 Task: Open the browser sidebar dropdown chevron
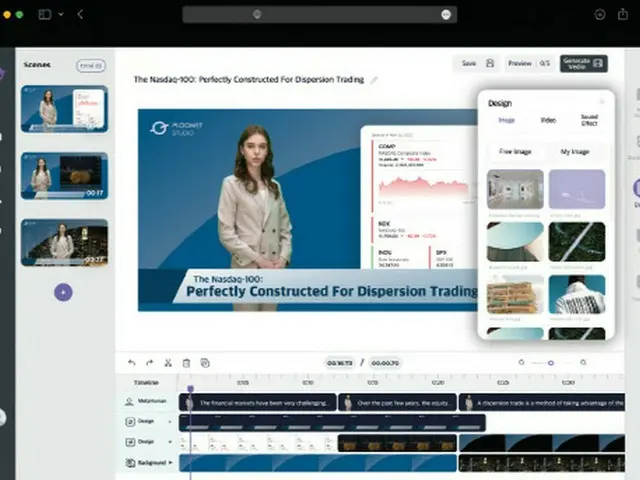point(60,14)
